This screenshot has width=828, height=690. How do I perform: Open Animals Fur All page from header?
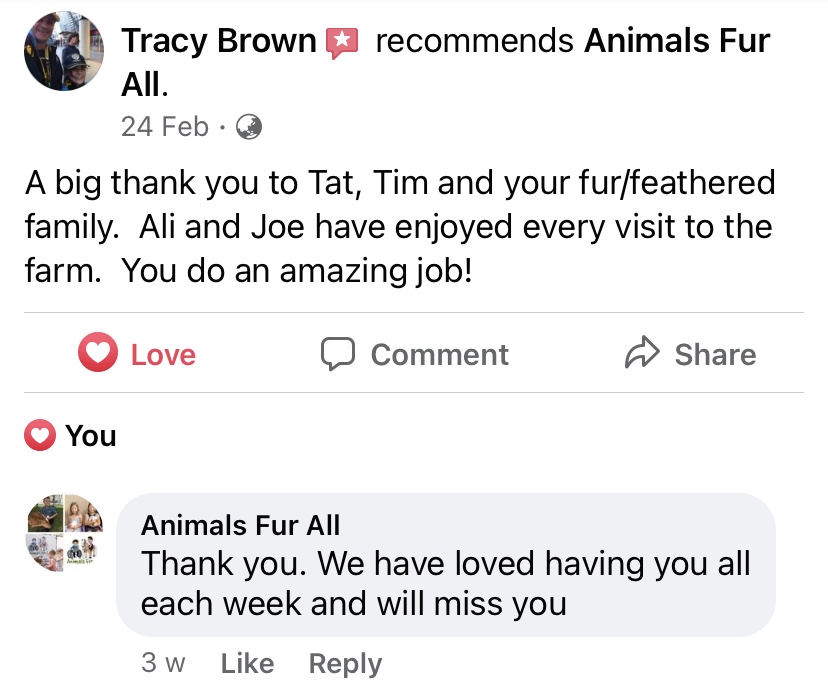click(676, 42)
